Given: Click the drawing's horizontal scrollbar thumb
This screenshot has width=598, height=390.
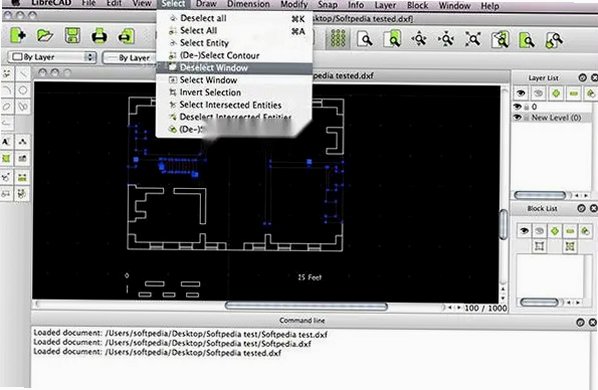Looking at the screenshot, I should (306, 306).
